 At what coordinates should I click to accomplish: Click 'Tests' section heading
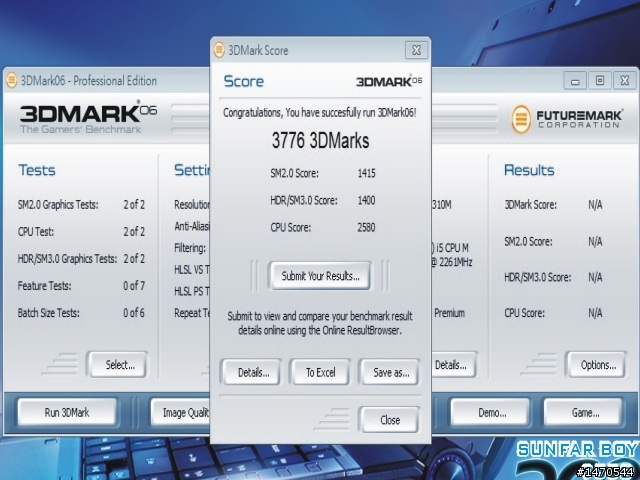[37, 170]
